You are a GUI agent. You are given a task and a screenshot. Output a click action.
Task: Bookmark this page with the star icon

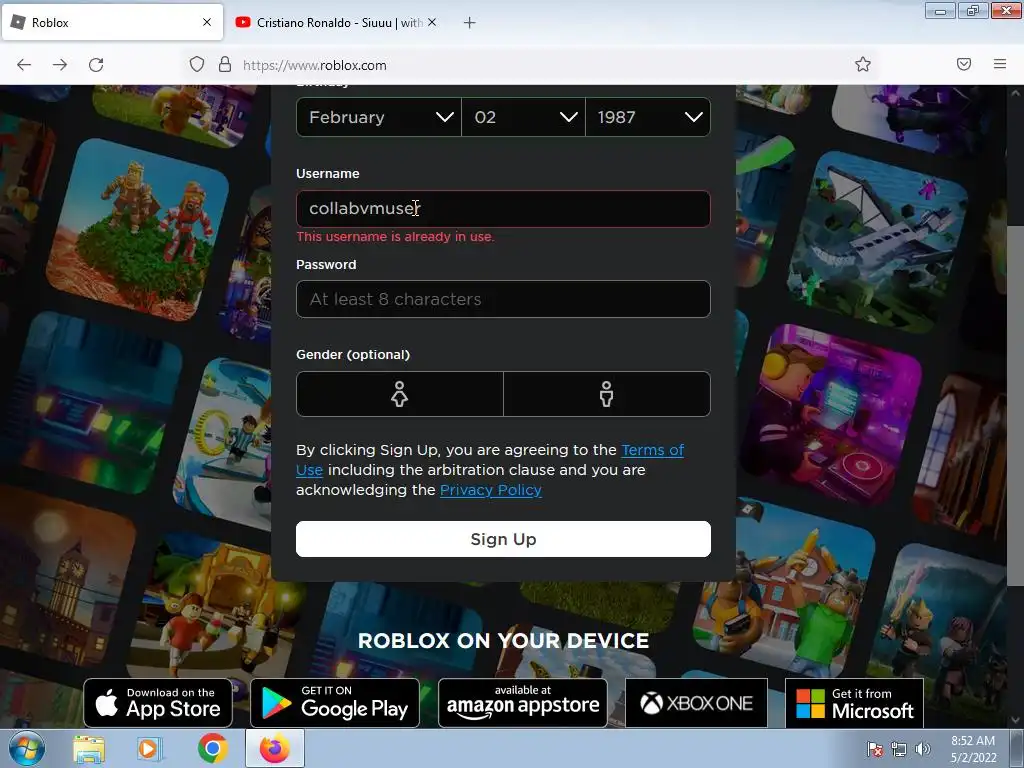click(863, 64)
